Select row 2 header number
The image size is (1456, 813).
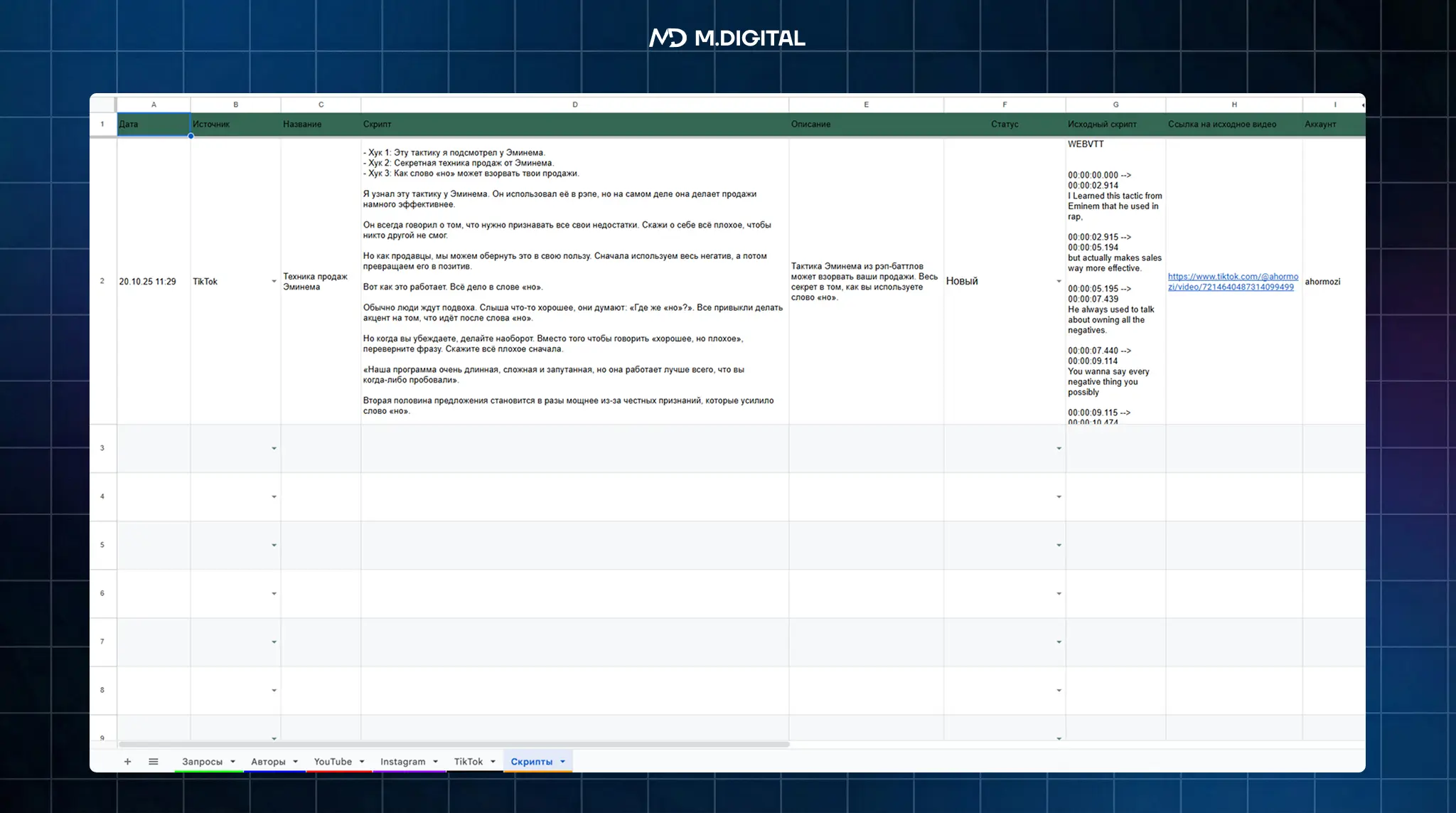(x=102, y=281)
